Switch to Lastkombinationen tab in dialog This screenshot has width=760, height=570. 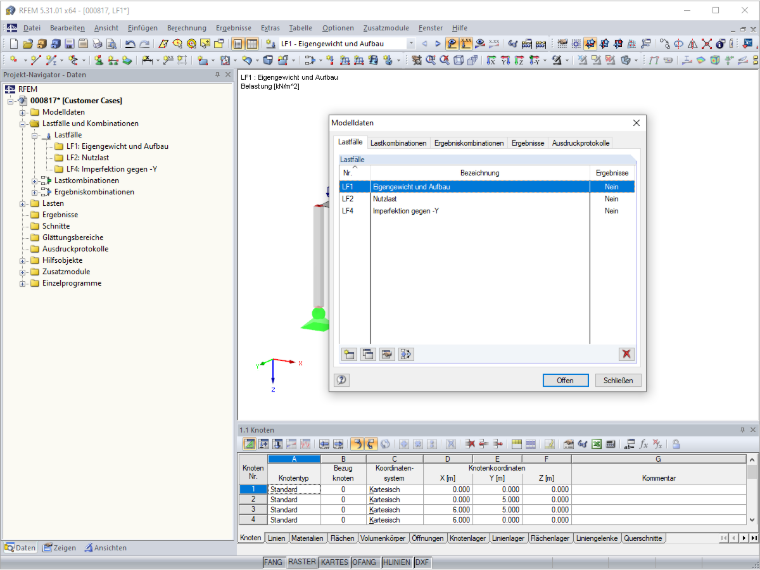398,143
